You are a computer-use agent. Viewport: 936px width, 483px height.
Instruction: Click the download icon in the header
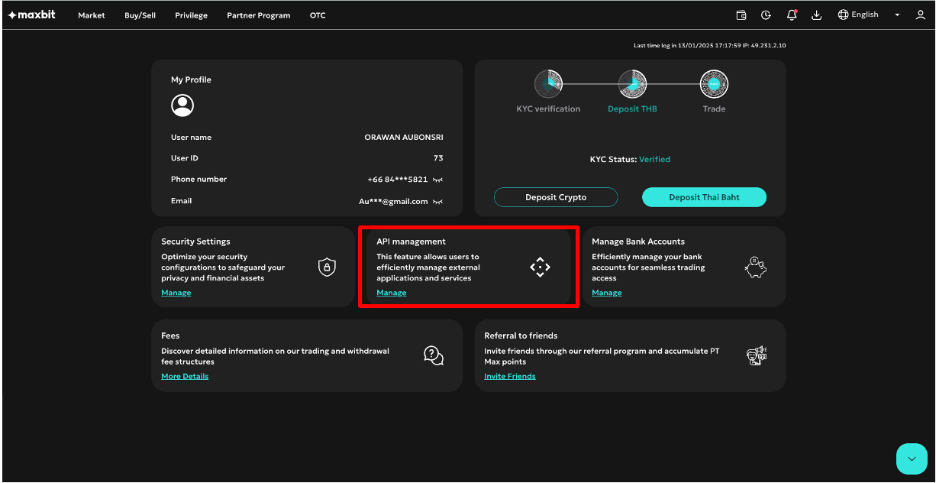click(x=816, y=15)
